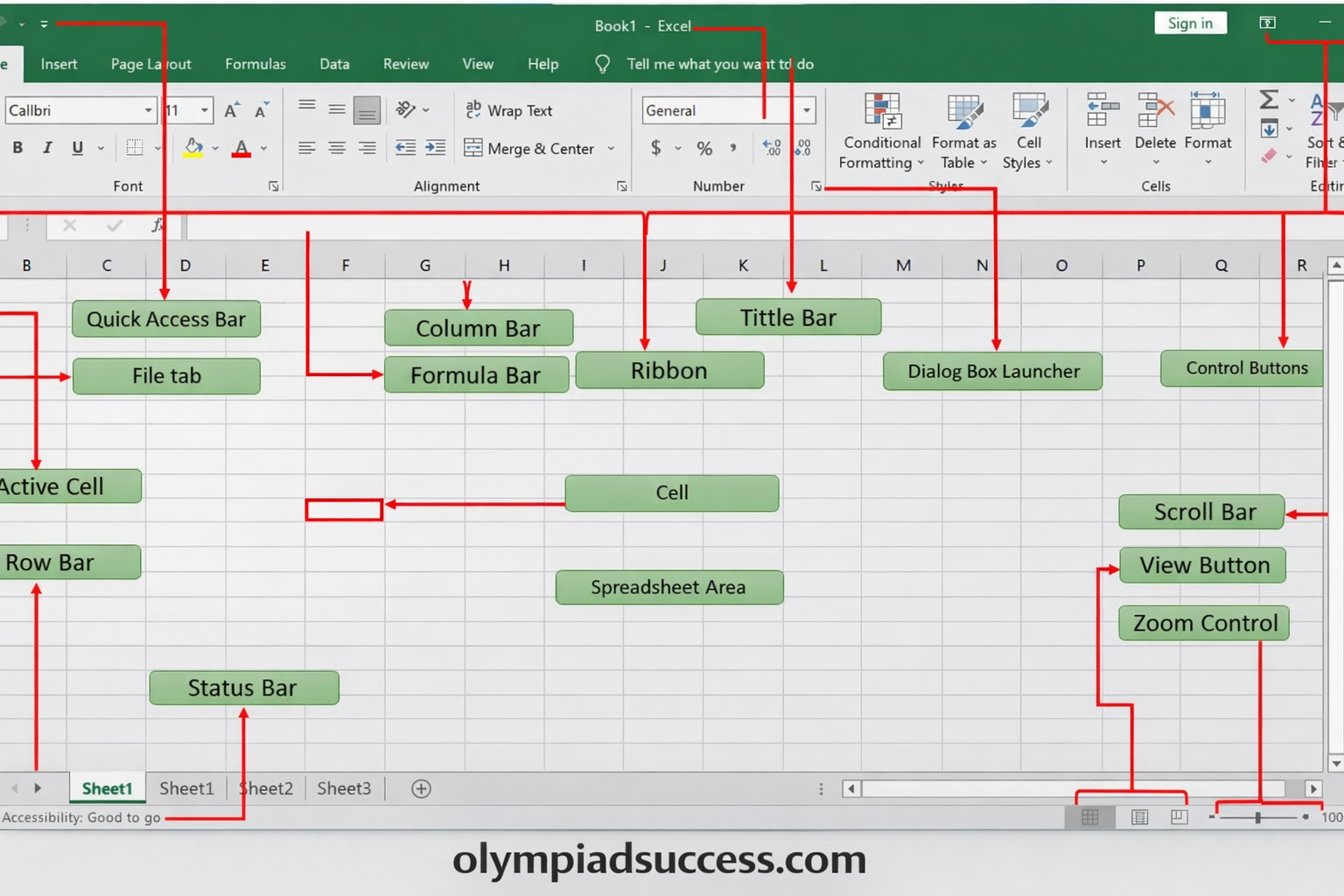The width and height of the screenshot is (1344, 896).
Task: Click the Increase Decimal icon
Action: (x=770, y=148)
